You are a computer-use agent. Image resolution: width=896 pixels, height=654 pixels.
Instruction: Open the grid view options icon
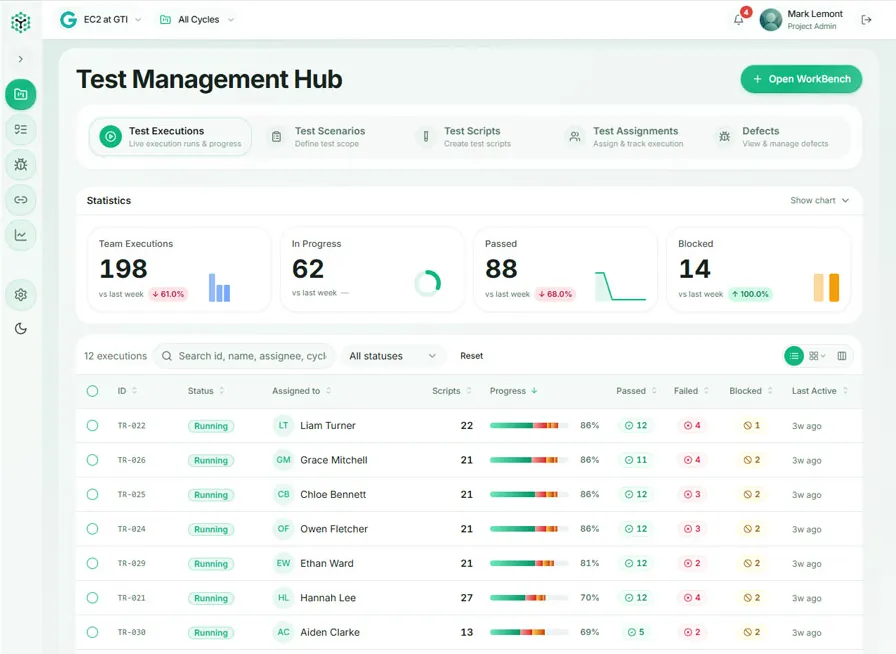(x=817, y=356)
